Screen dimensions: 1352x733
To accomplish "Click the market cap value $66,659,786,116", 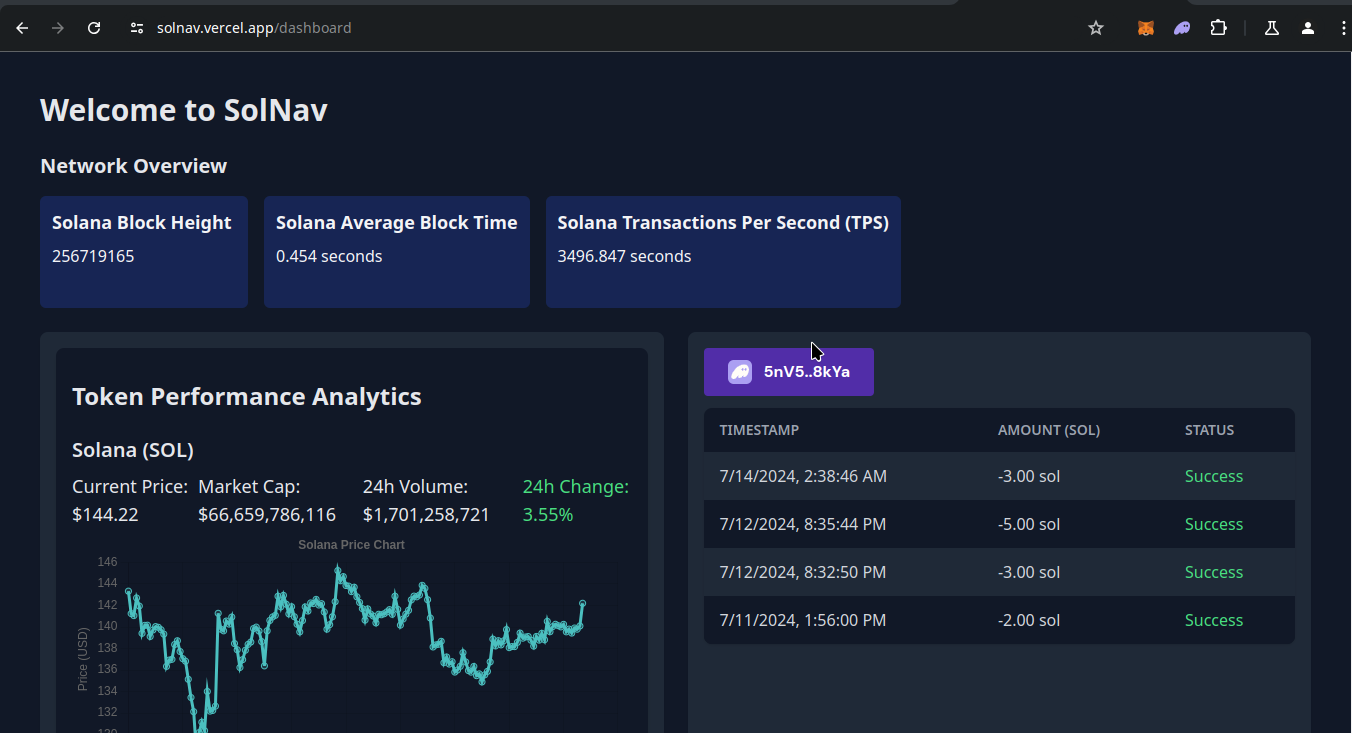I will pos(267,515).
